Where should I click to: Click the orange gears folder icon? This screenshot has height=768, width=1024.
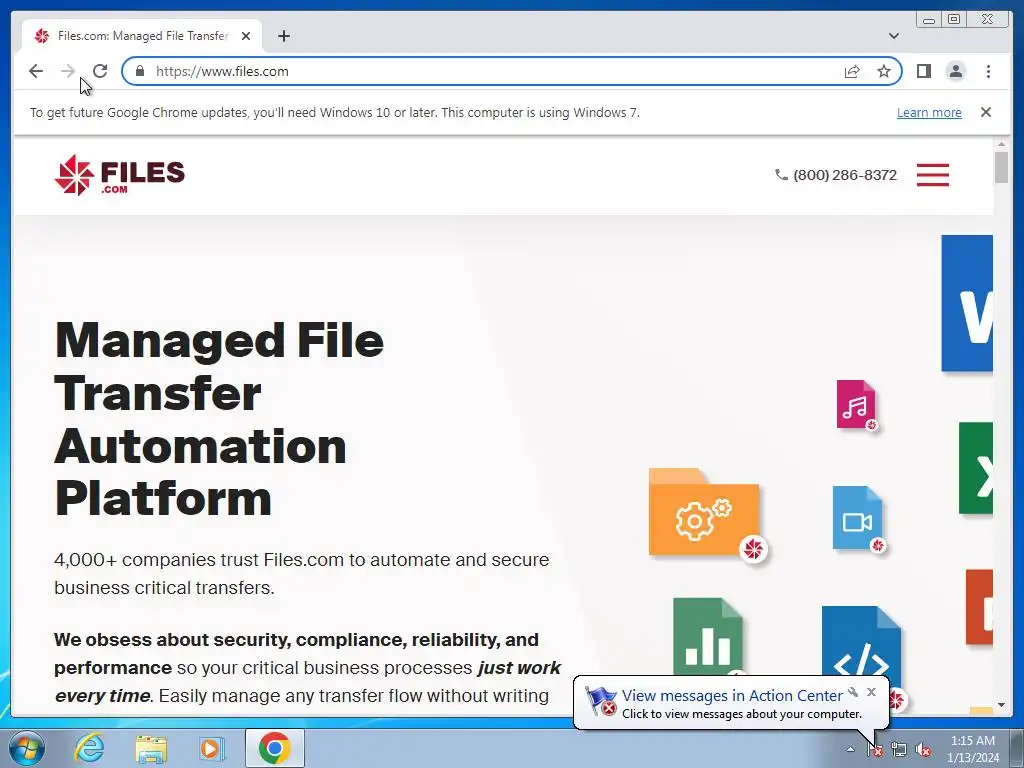coord(707,513)
